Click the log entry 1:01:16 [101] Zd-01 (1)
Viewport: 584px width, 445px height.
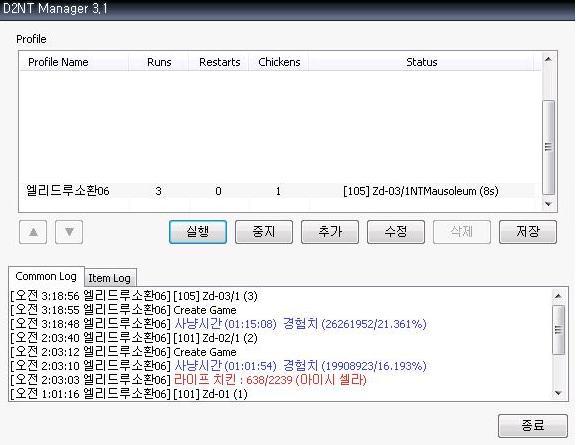[129, 394]
